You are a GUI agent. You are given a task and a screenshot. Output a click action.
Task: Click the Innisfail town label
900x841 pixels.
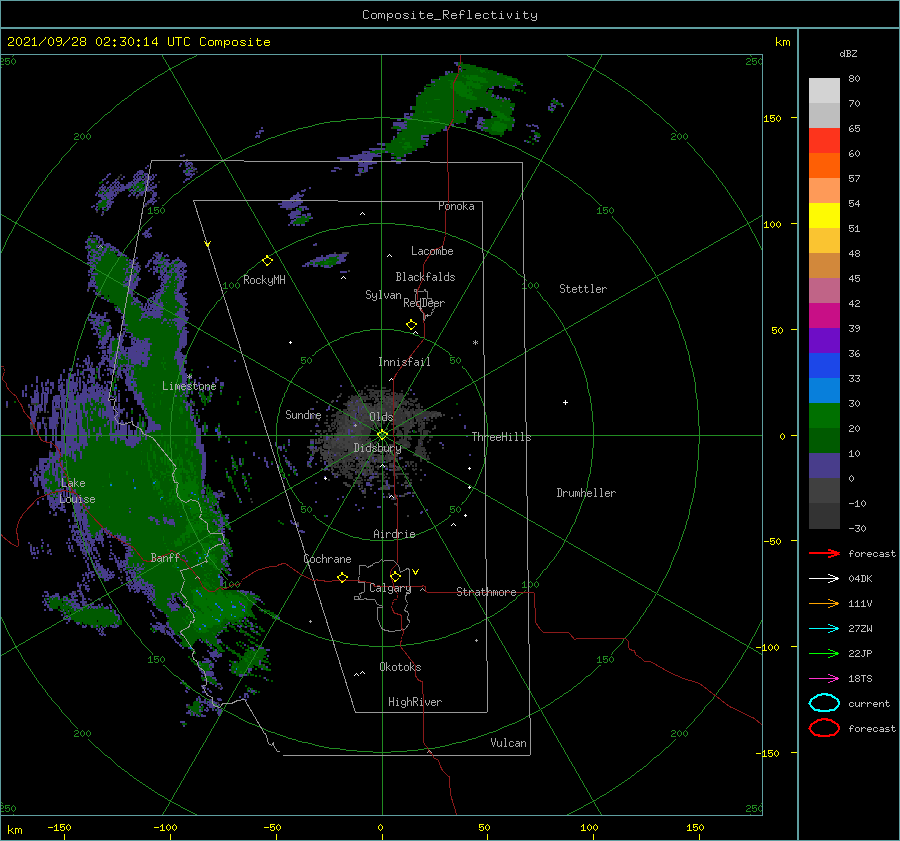(x=404, y=362)
